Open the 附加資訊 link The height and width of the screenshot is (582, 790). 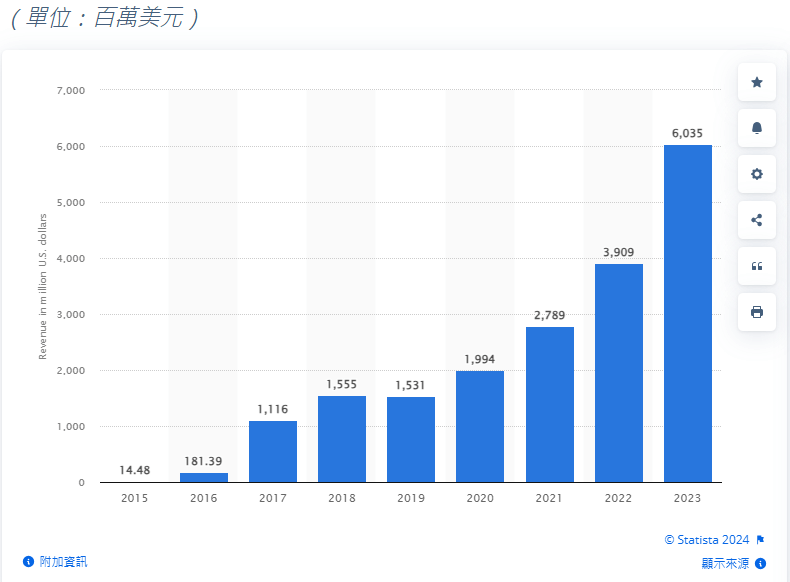(63, 562)
